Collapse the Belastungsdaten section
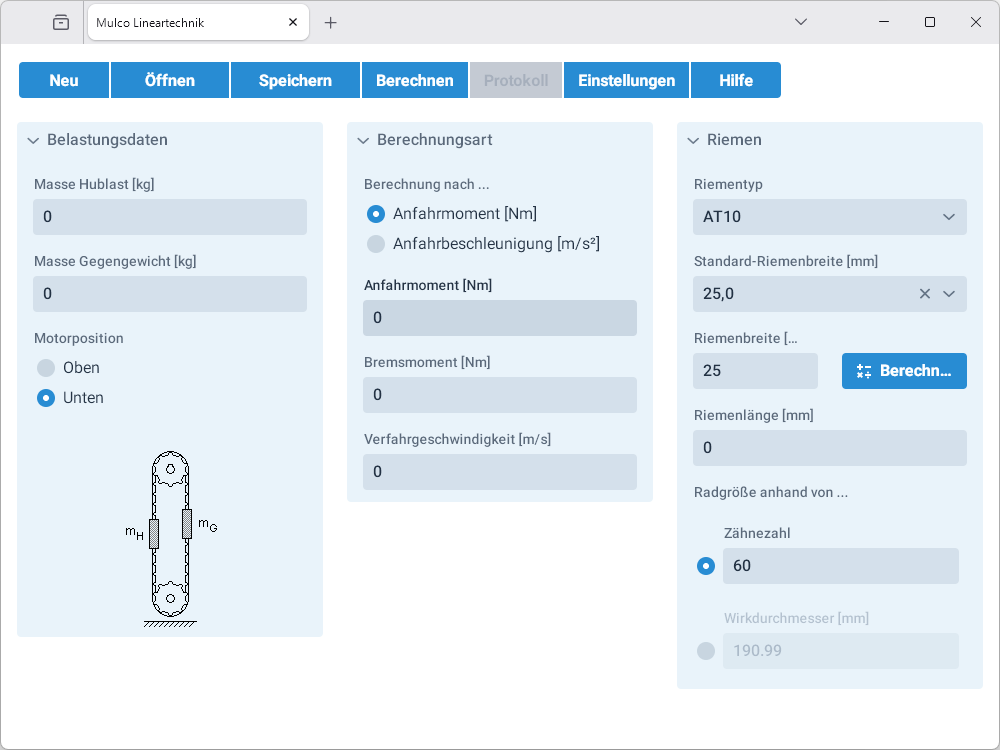The image size is (1000, 750). point(33,141)
